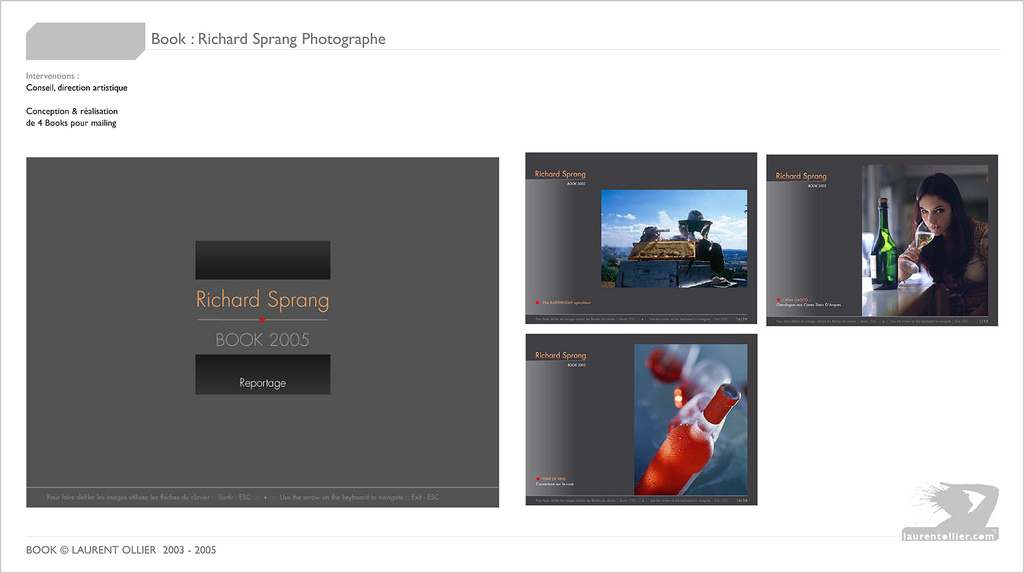Open the large Richard Sprang Book 2005 cover image
1024x573 pixels.
pos(263,332)
